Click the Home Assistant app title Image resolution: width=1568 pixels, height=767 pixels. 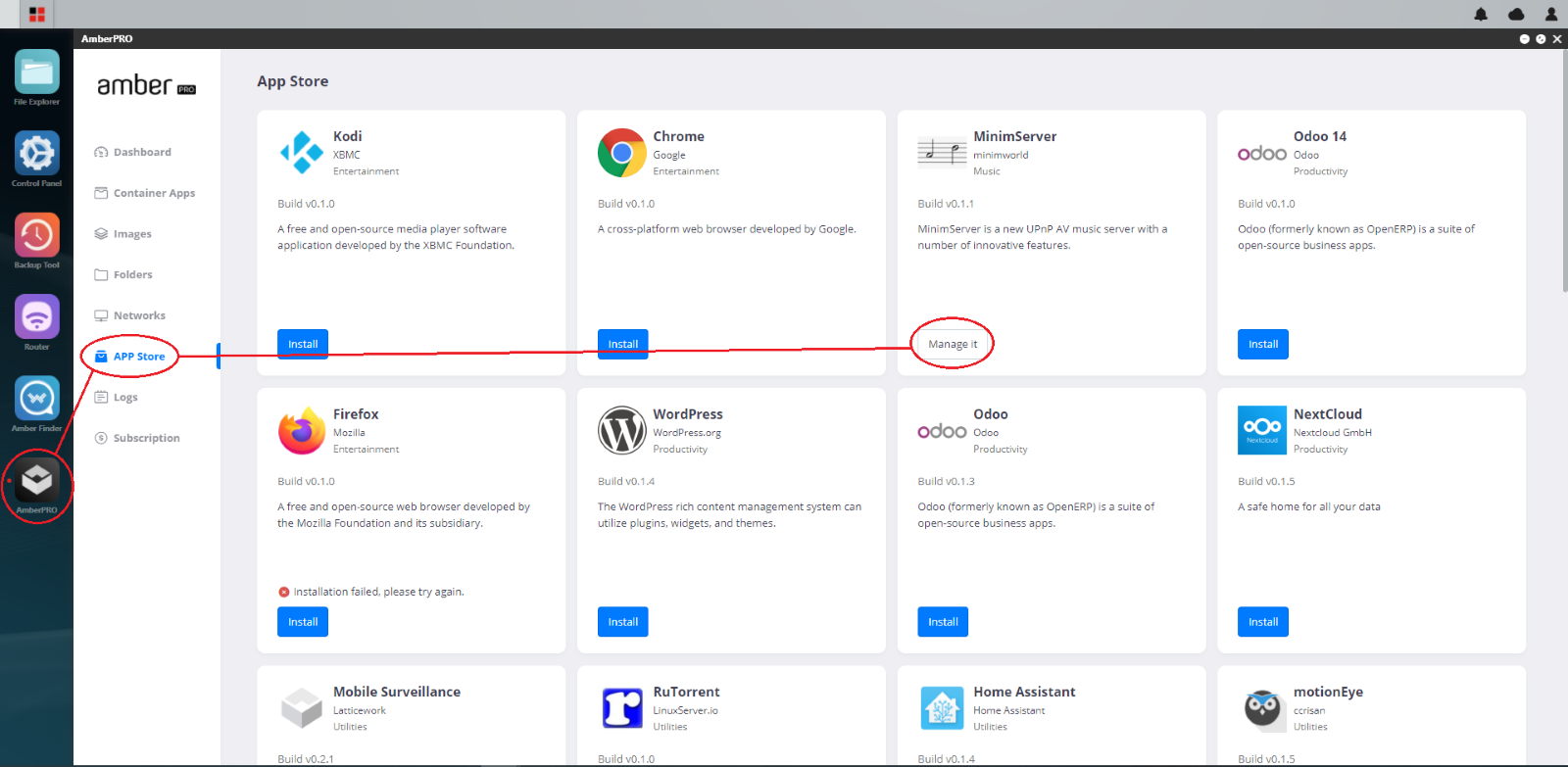pos(1024,692)
